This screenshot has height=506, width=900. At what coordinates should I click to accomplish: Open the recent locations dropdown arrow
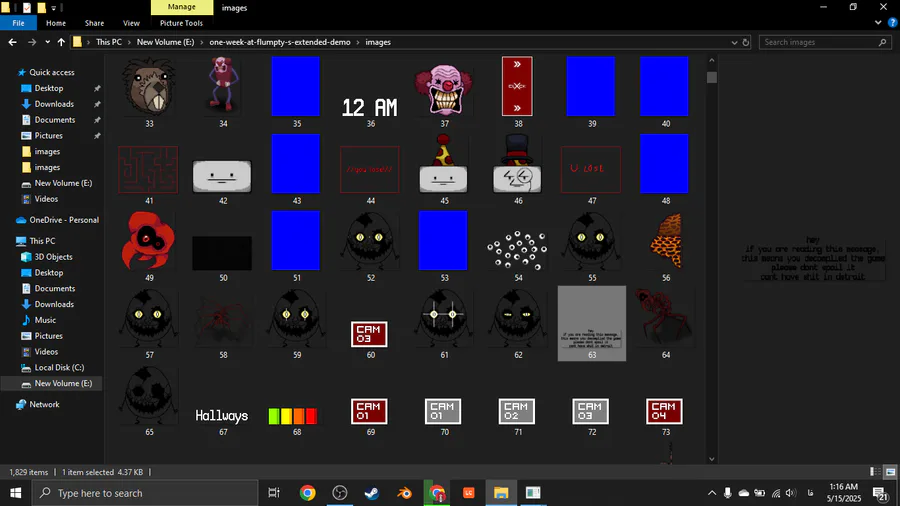coord(47,42)
